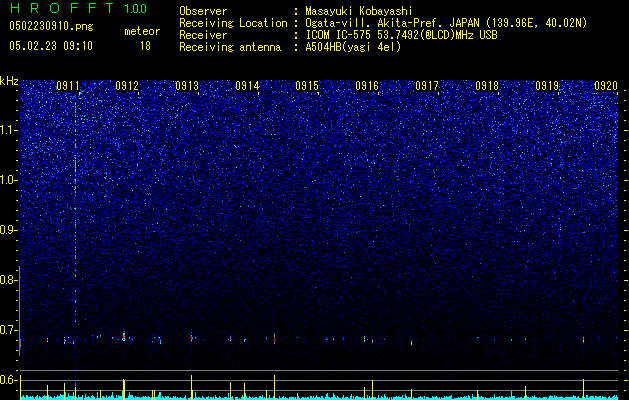Click the 0912 time axis label
The width and height of the screenshot is (629, 400).
(127, 86)
